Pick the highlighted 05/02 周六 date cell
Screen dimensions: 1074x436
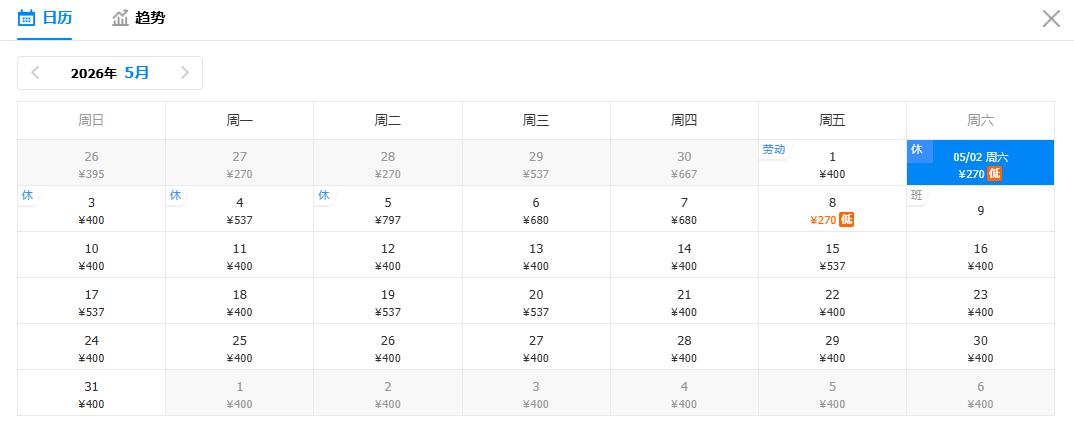click(x=980, y=164)
